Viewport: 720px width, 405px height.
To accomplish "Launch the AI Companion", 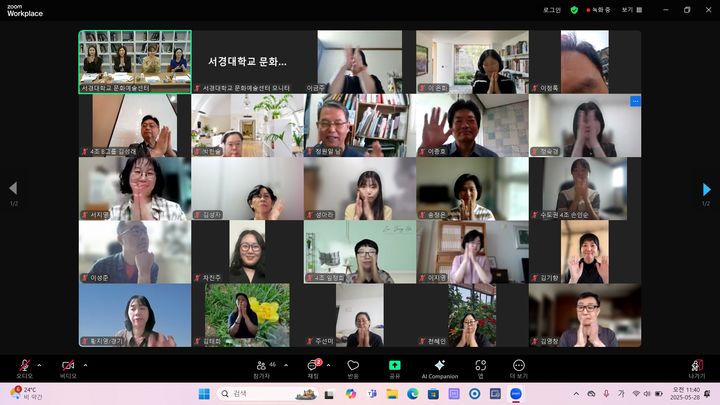I will (439, 367).
